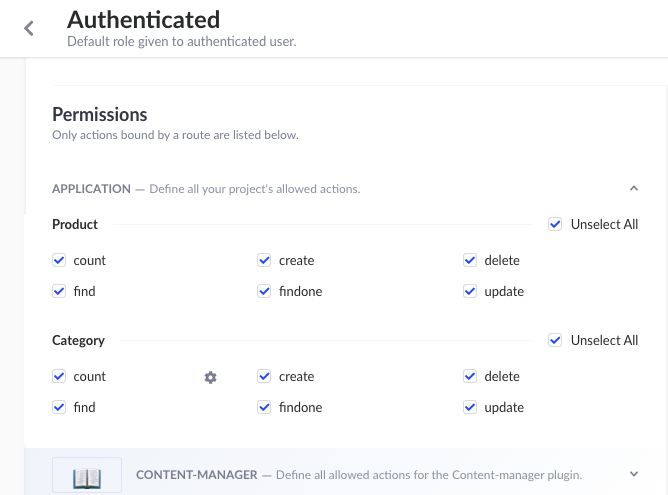
Task: Uncheck Product count permission
Action: click(59, 261)
